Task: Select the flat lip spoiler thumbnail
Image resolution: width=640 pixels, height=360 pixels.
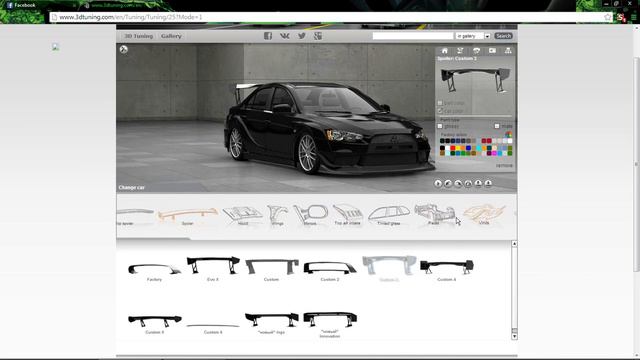Action: point(213,328)
